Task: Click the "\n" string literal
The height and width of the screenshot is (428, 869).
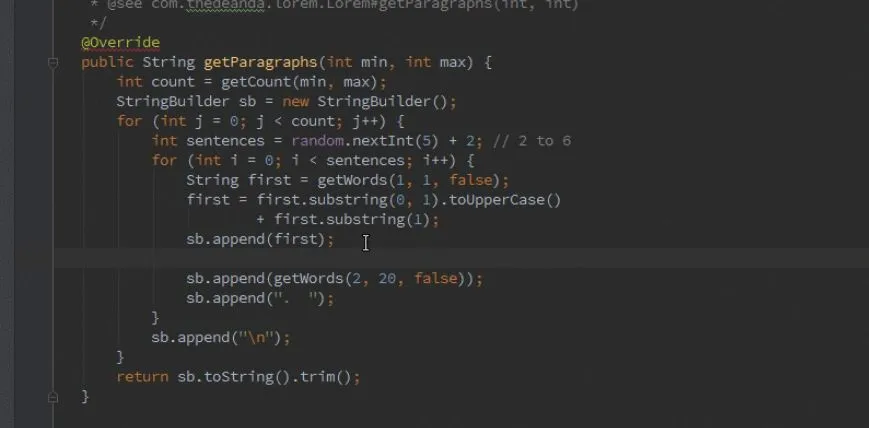Action: click(260, 338)
